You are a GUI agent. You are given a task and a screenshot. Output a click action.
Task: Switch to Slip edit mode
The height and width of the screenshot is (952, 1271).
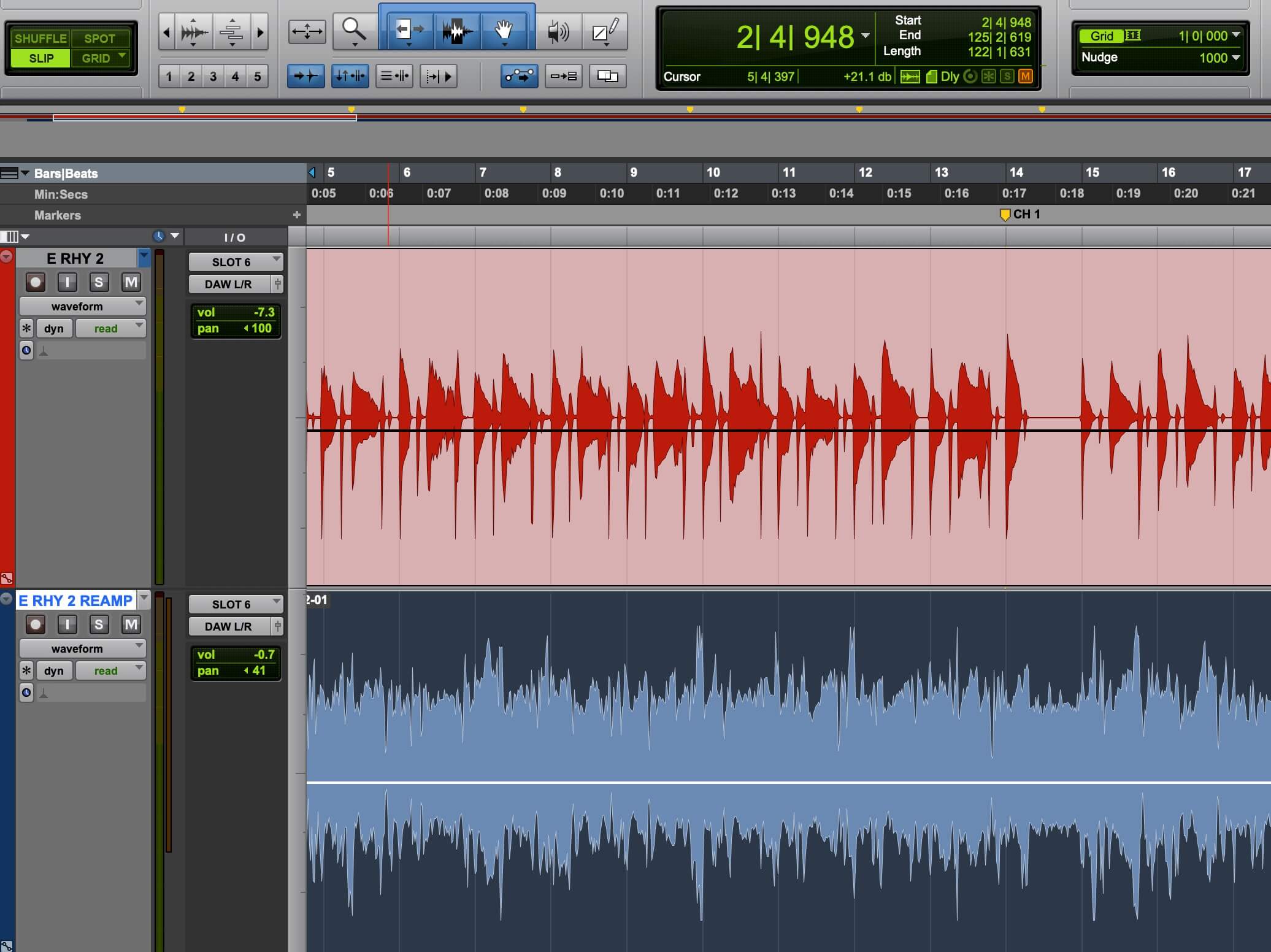[40, 58]
